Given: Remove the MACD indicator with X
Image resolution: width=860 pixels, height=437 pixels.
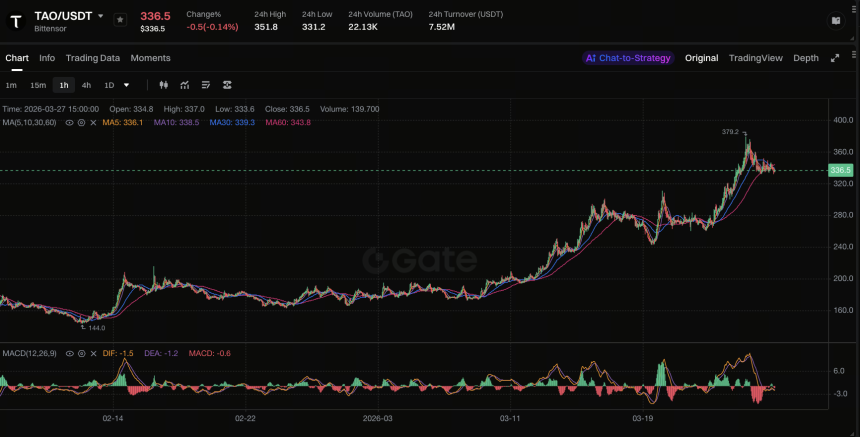Looking at the screenshot, I should (93, 354).
